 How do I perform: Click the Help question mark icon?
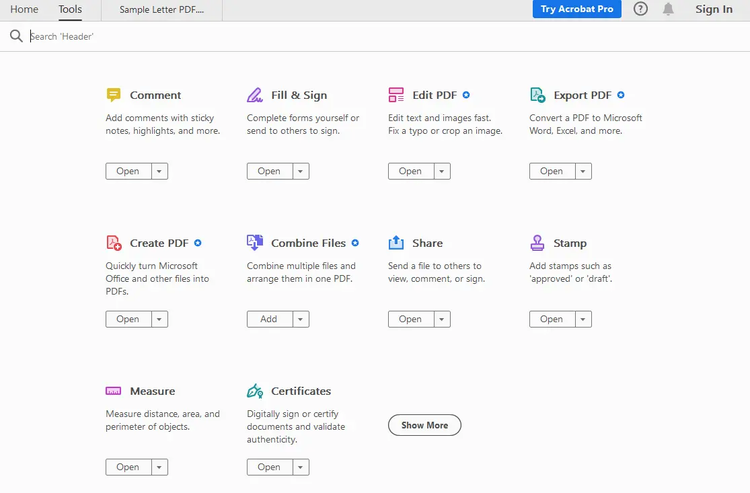tap(641, 9)
